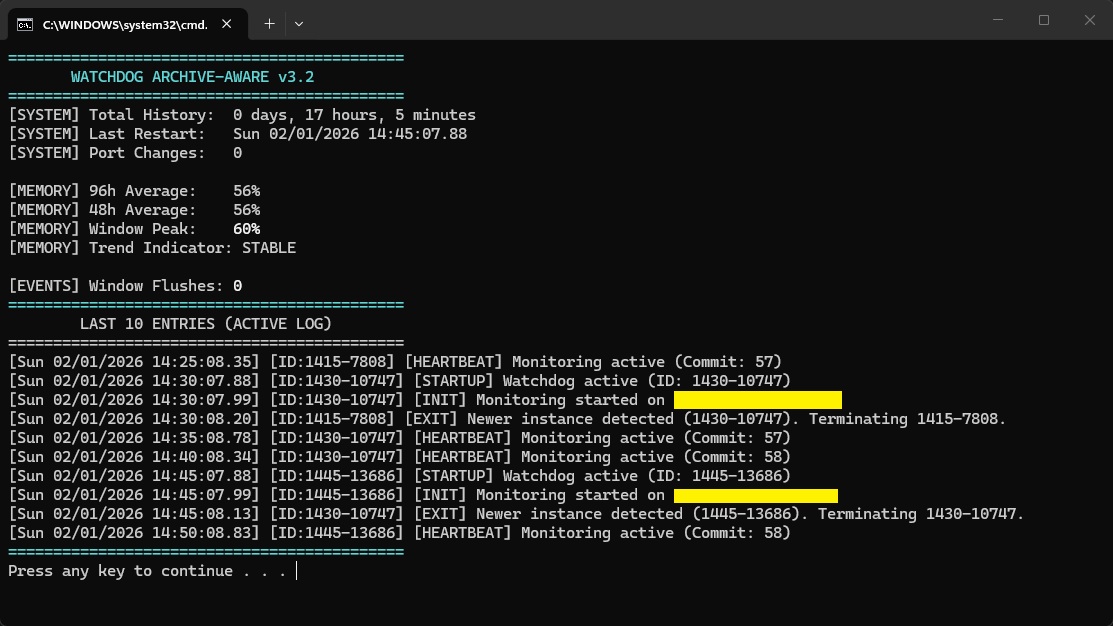
Task: Click the 14:30:08.20 EXIT log entry
Action: pos(508,419)
